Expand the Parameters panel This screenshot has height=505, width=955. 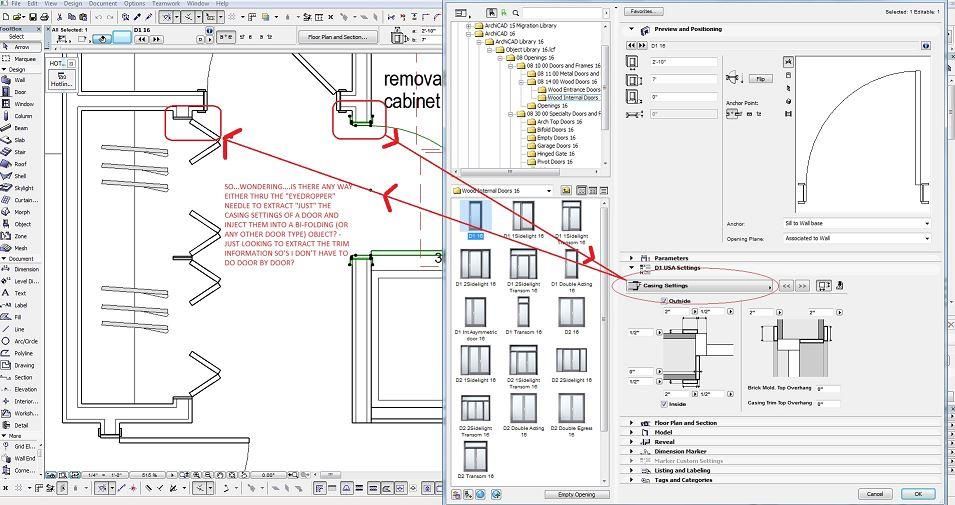(632, 258)
